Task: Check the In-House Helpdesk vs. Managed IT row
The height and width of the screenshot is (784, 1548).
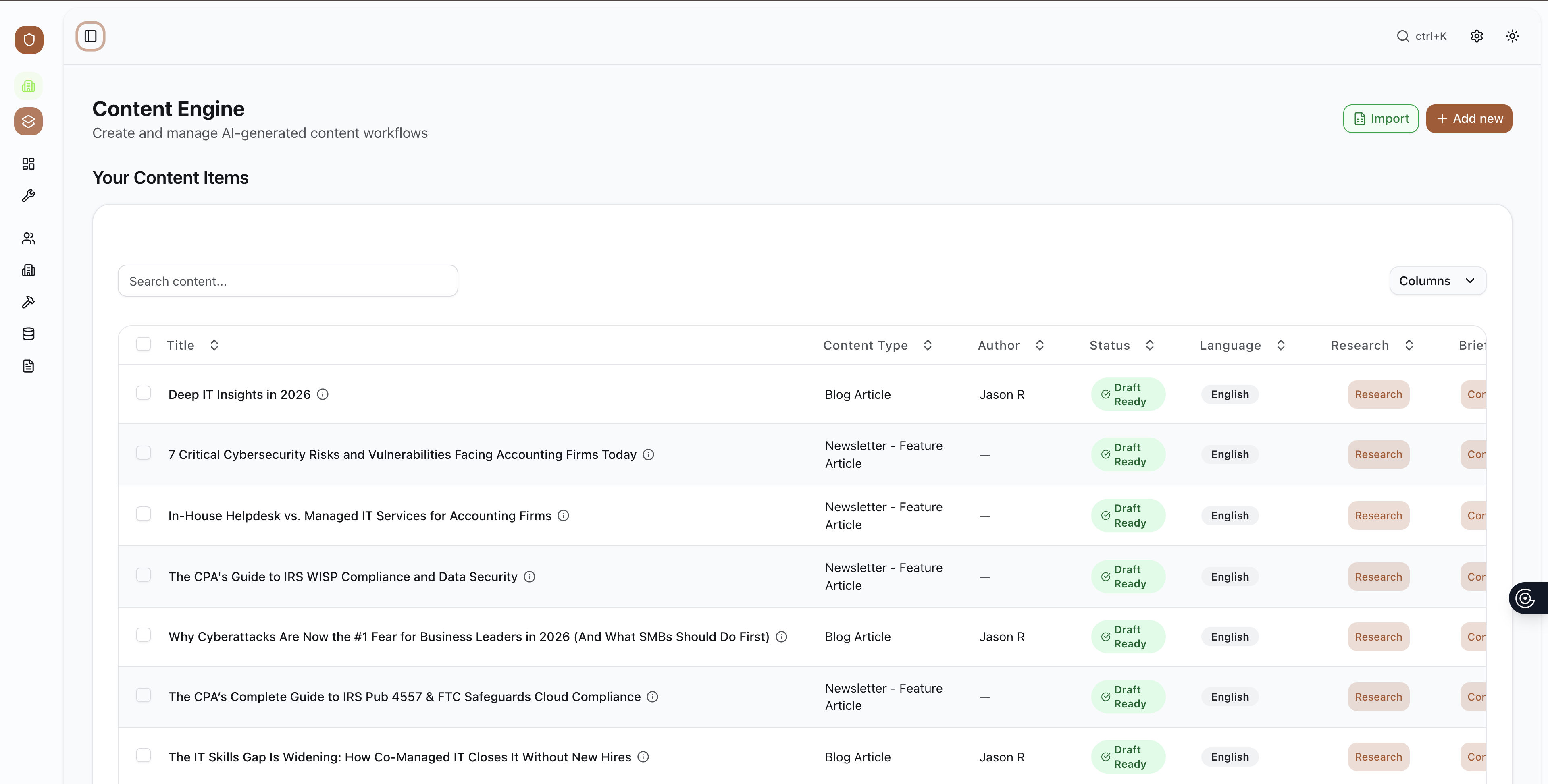Action: [x=144, y=514]
